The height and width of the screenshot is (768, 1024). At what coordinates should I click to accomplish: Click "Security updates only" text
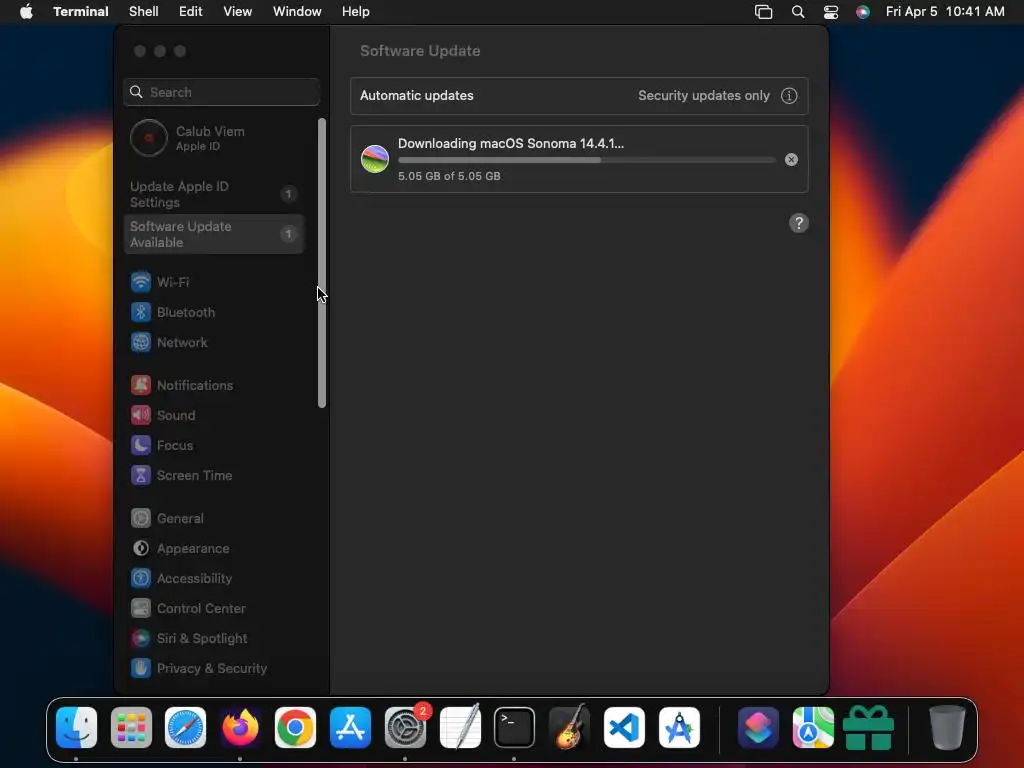coord(703,96)
